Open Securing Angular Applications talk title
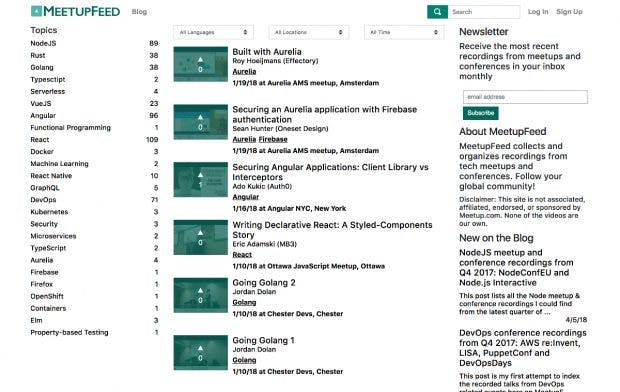Viewport: 620px width, 392px height. tap(331, 172)
